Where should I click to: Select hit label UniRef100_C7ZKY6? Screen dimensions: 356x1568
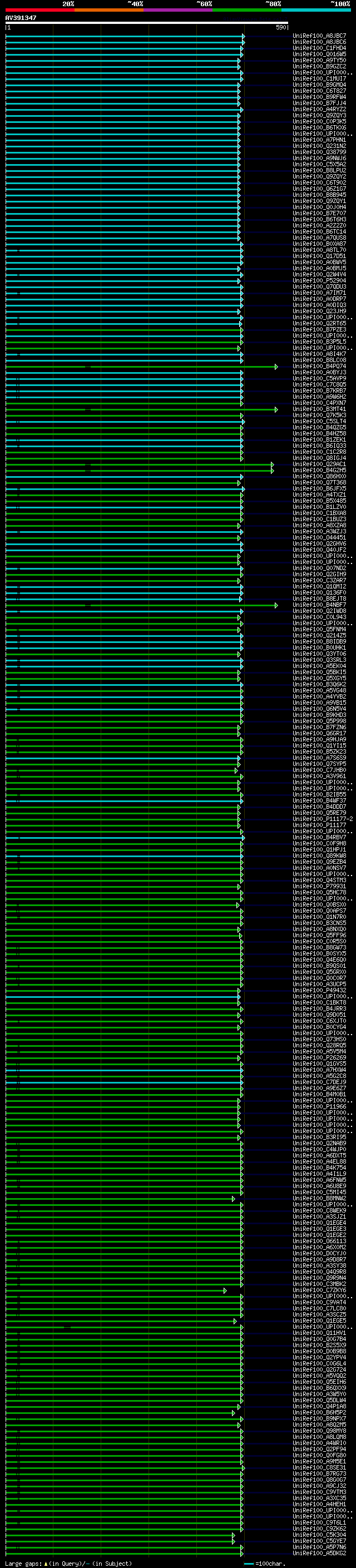319,1290
